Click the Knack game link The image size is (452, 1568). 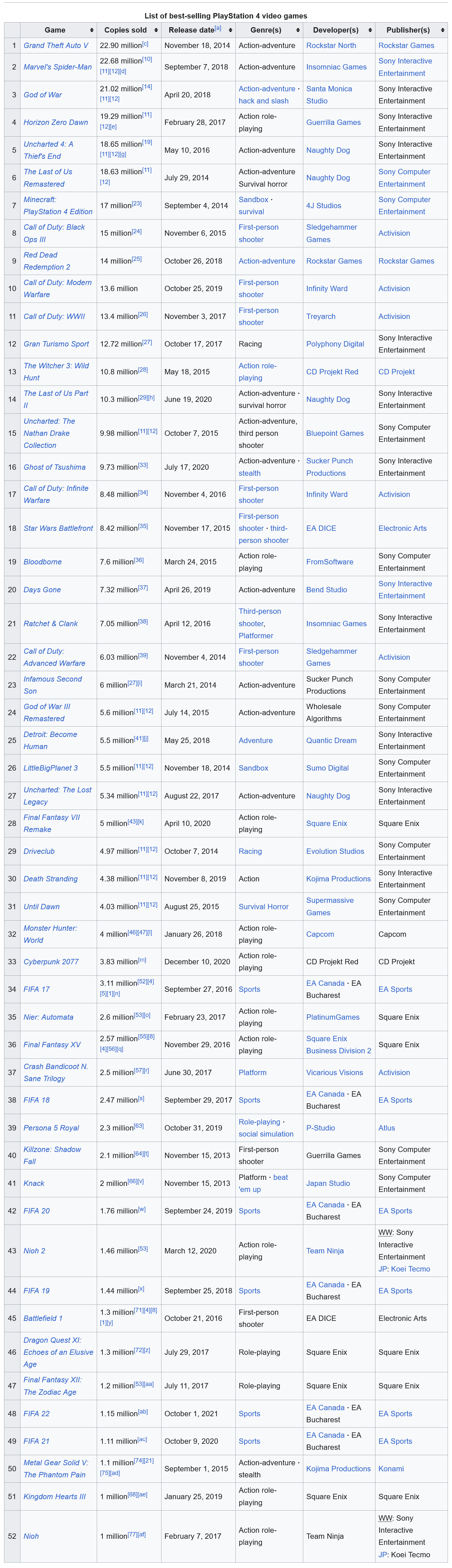(34, 1183)
